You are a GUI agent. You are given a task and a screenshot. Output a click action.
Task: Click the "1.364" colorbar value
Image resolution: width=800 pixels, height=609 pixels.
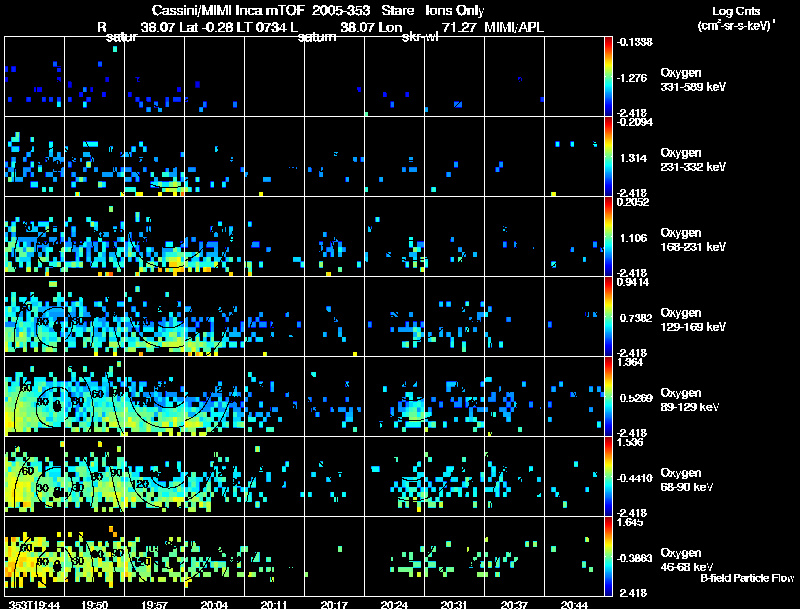630,362
